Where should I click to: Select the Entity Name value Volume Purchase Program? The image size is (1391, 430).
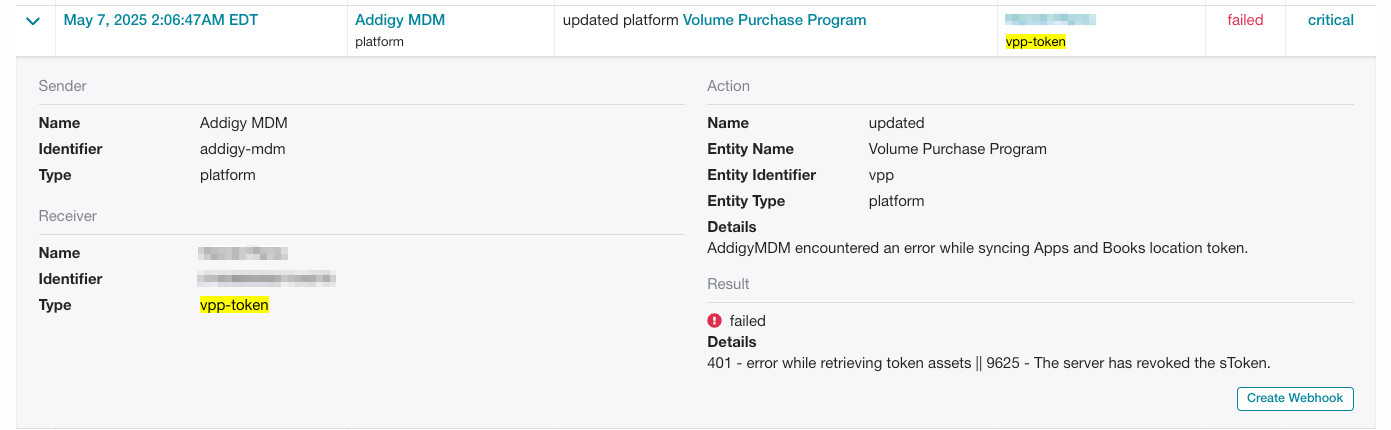(958, 149)
